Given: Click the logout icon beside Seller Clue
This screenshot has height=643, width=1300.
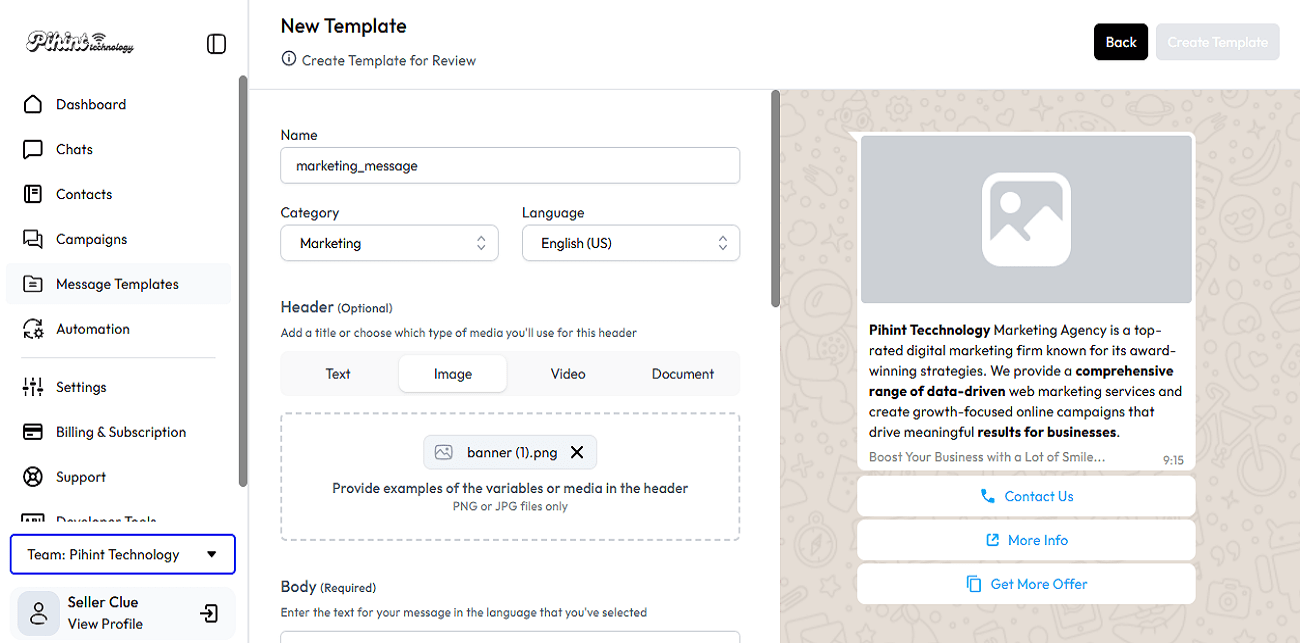Looking at the screenshot, I should click(209, 613).
